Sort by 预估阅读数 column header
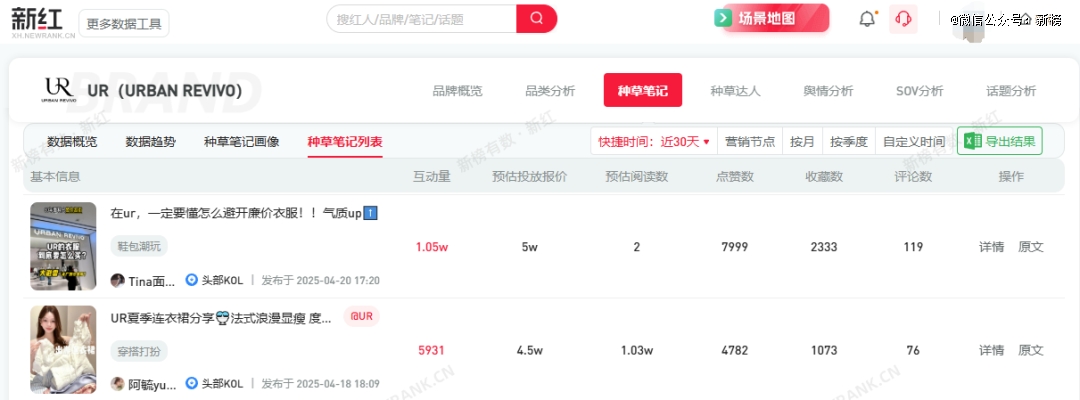The height and width of the screenshot is (400, 1080). point(636,177)
